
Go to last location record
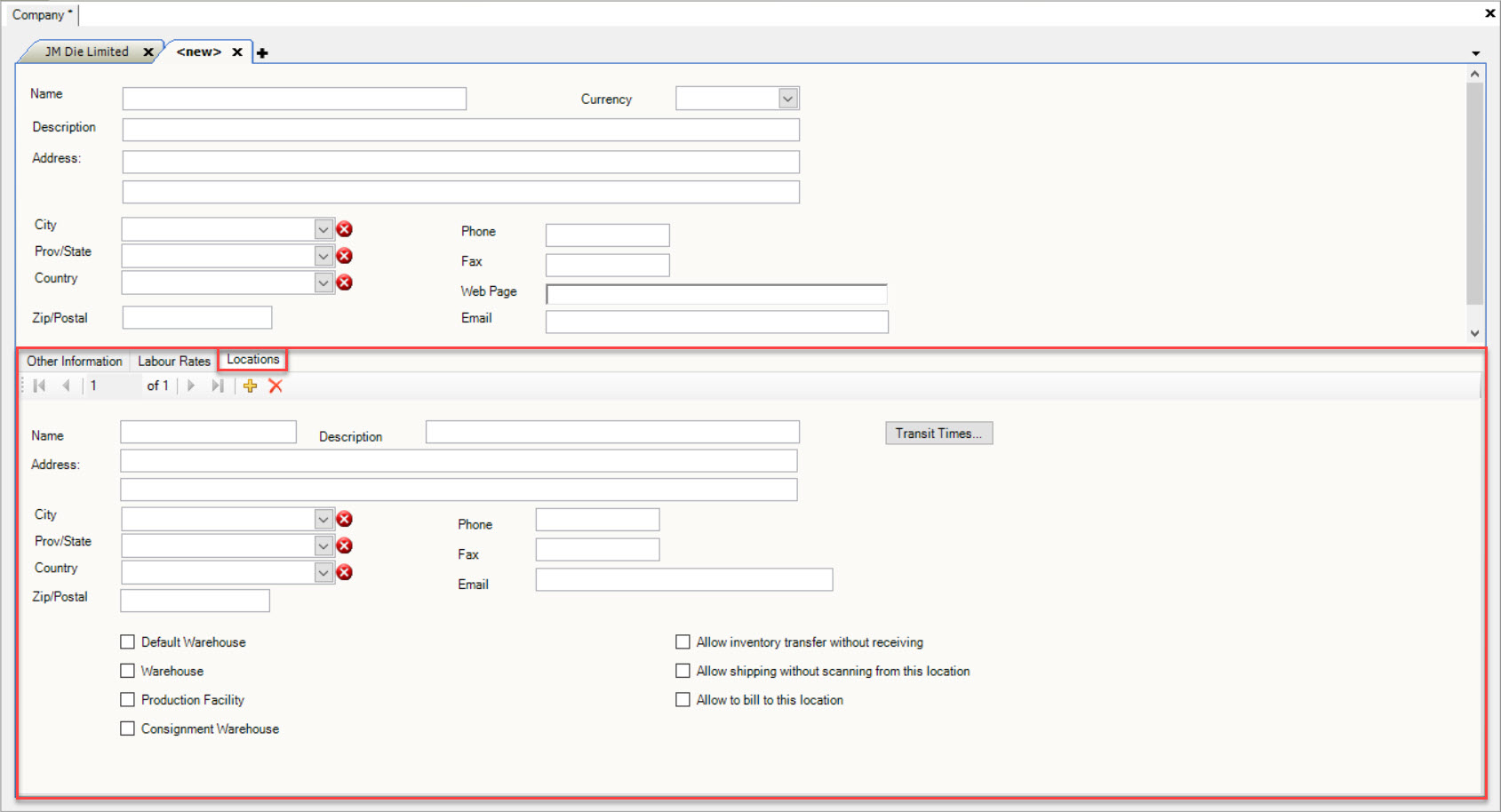(217, 386)
